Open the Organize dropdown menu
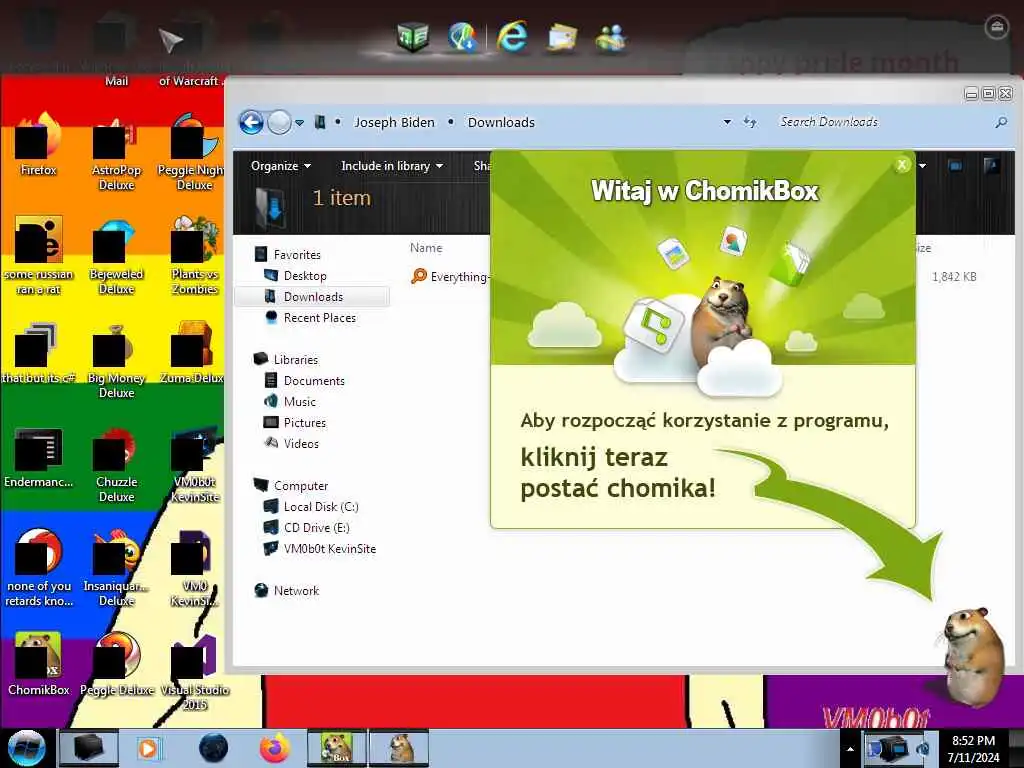The image size is (1024, 768). tap(281, 166)
